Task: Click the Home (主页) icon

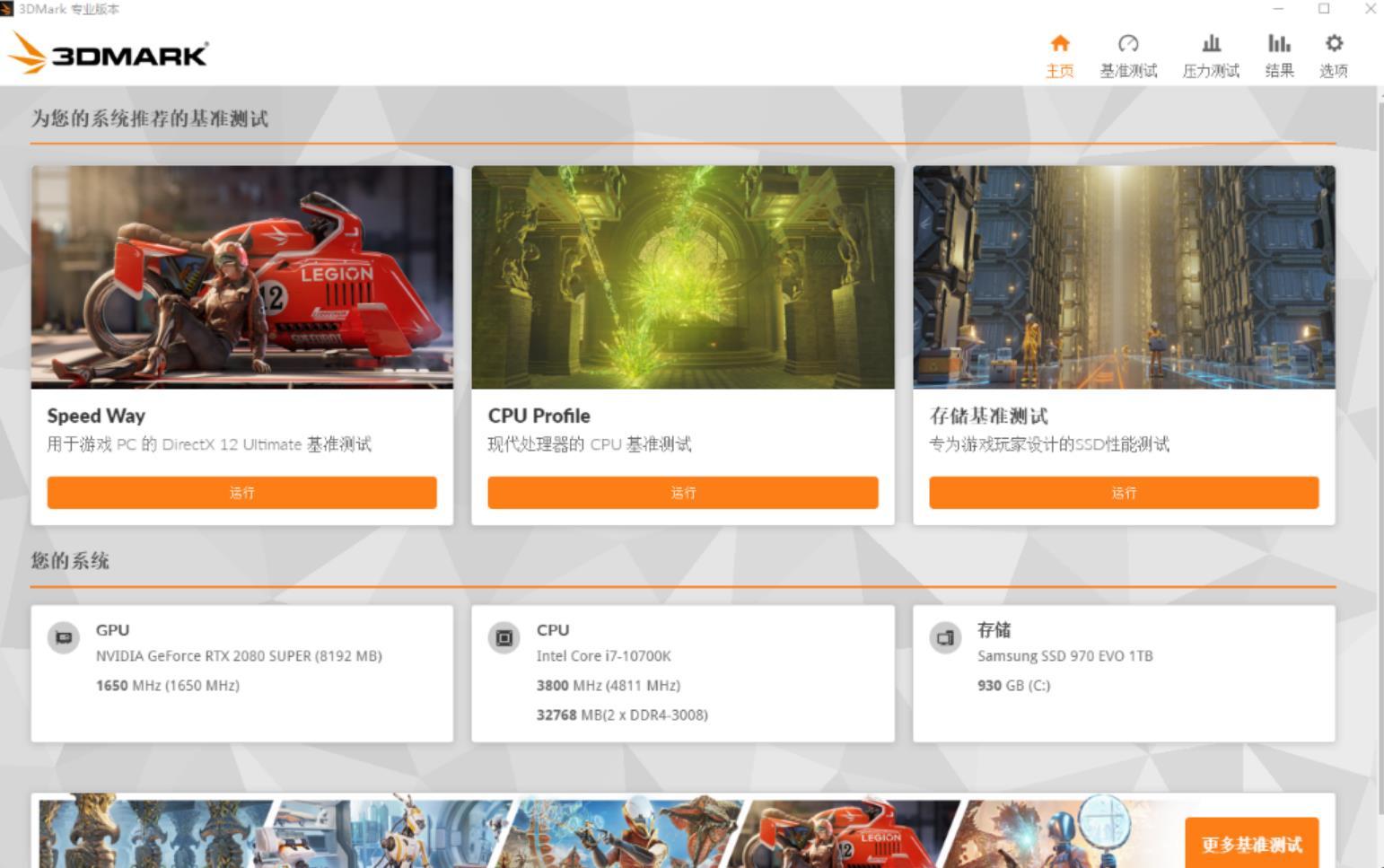Action: (1059, 43)
